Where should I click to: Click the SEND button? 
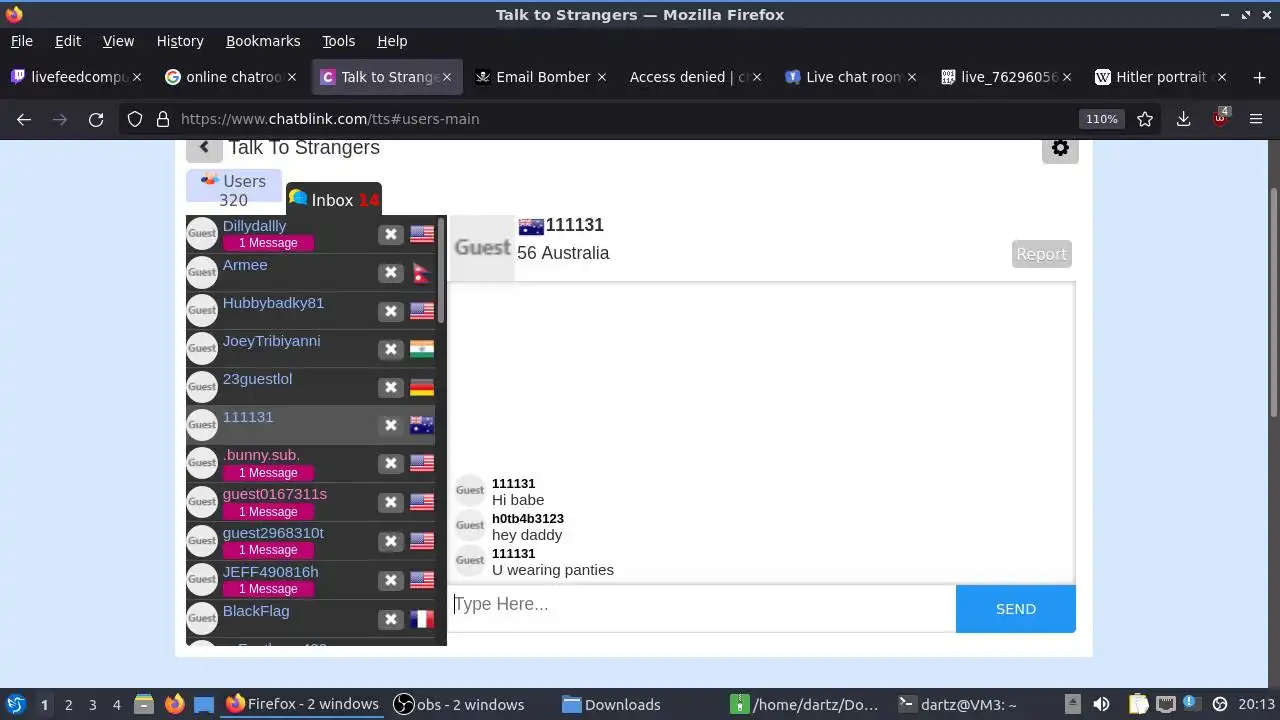1016,609
